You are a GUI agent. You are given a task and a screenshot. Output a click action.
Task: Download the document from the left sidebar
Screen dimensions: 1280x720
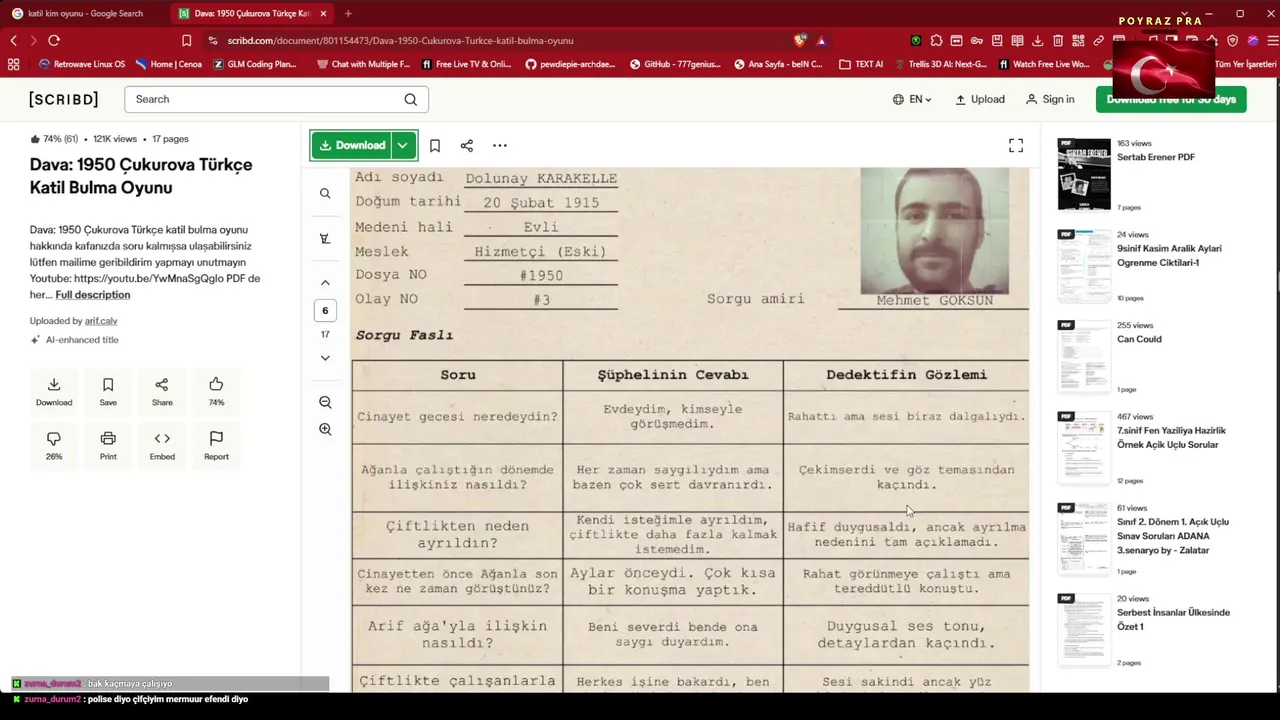(54, 391)
